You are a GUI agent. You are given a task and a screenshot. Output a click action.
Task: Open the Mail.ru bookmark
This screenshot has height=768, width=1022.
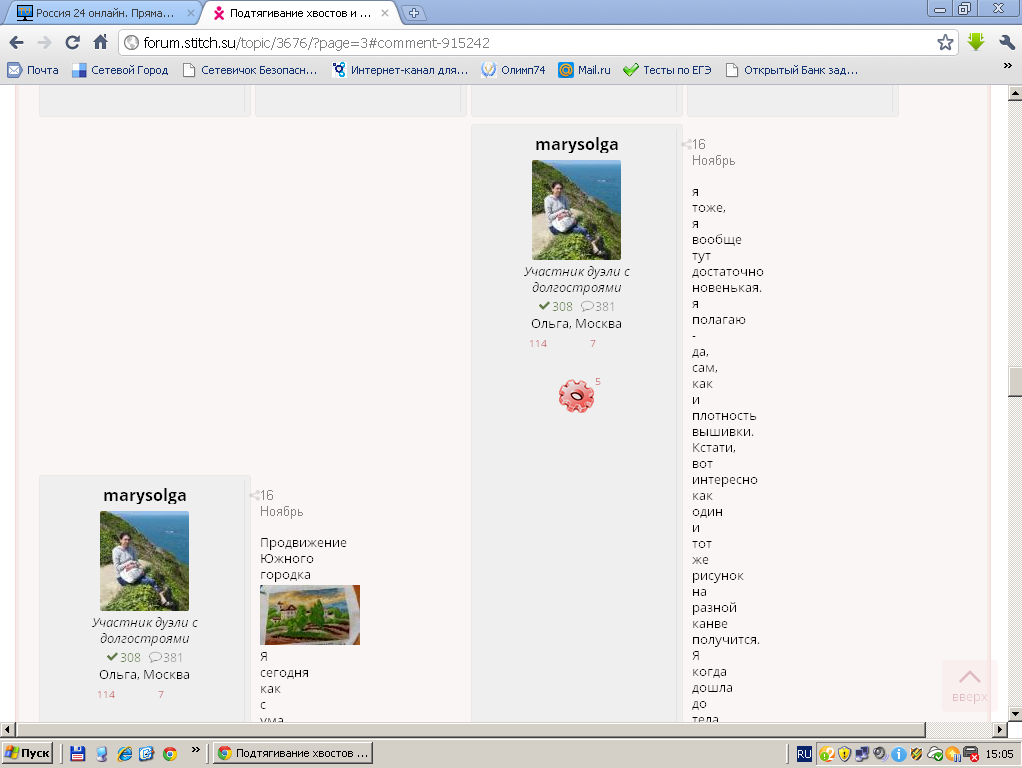tap(584, 70)
